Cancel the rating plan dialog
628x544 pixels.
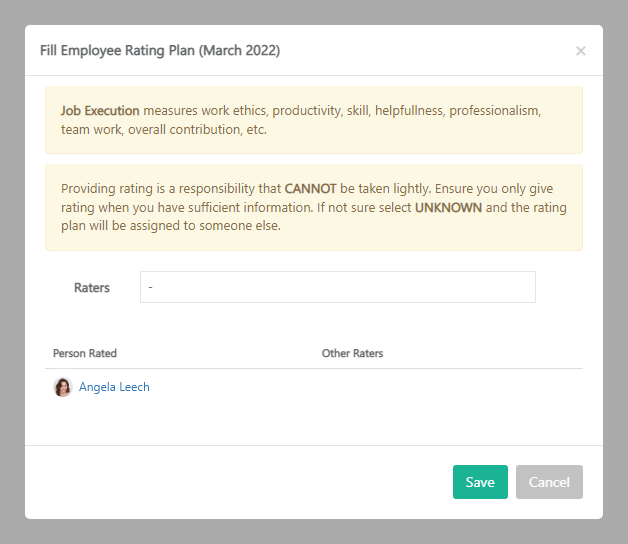(549, 482)
